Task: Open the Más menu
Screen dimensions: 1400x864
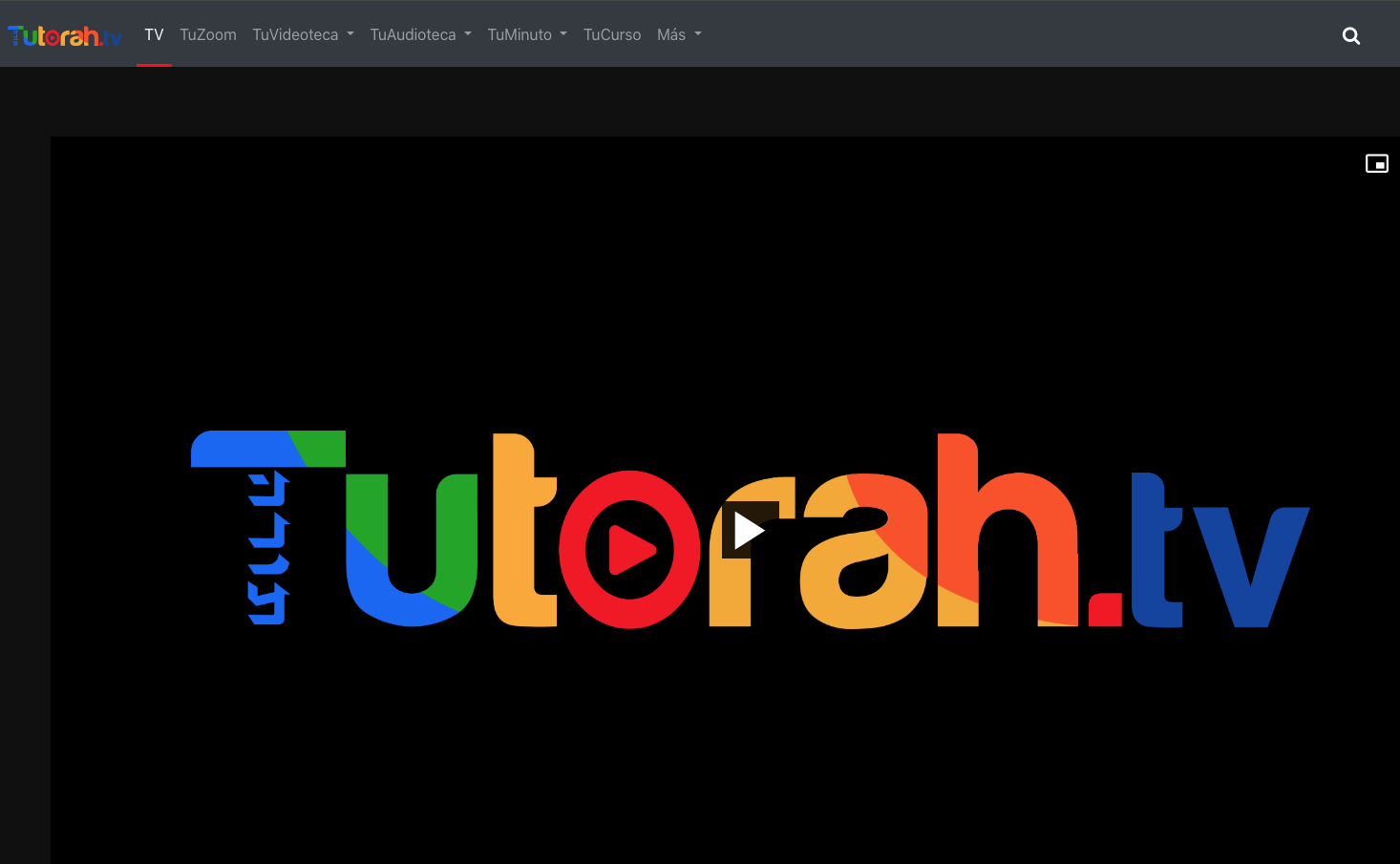Action: point(671,34)
